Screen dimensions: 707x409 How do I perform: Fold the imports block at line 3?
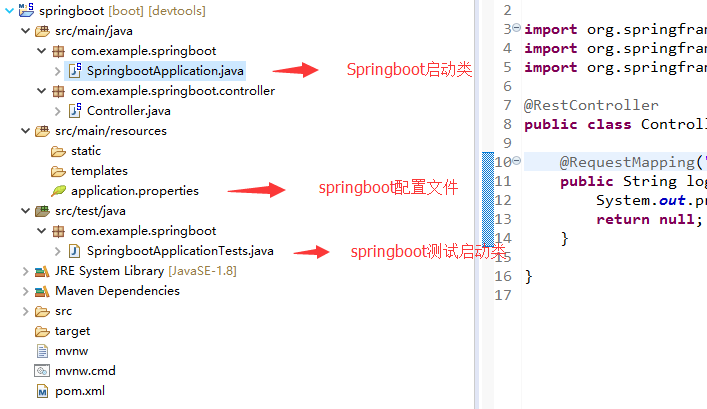[517, 28]
